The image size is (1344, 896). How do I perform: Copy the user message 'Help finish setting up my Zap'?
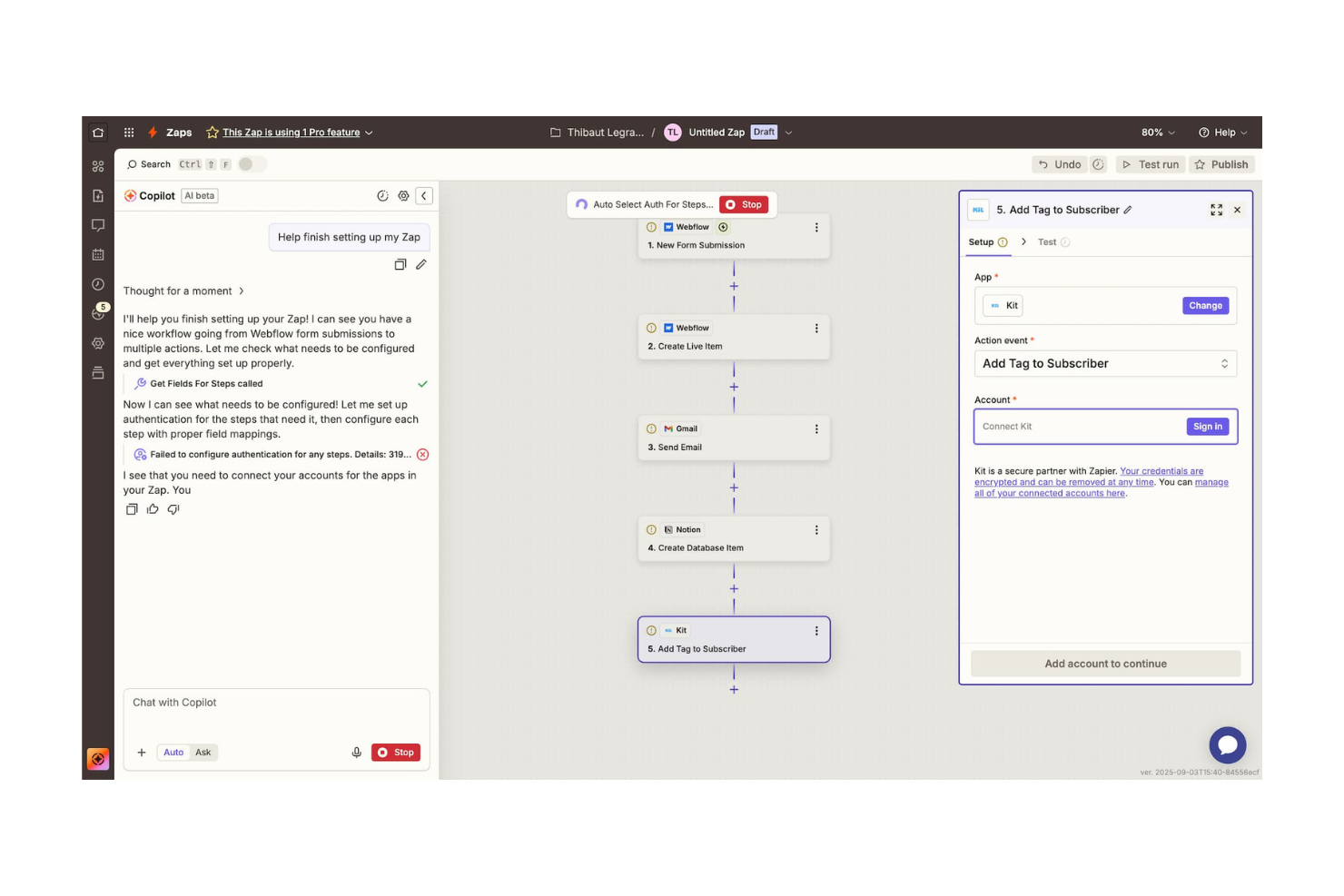[x=400, y=265]
